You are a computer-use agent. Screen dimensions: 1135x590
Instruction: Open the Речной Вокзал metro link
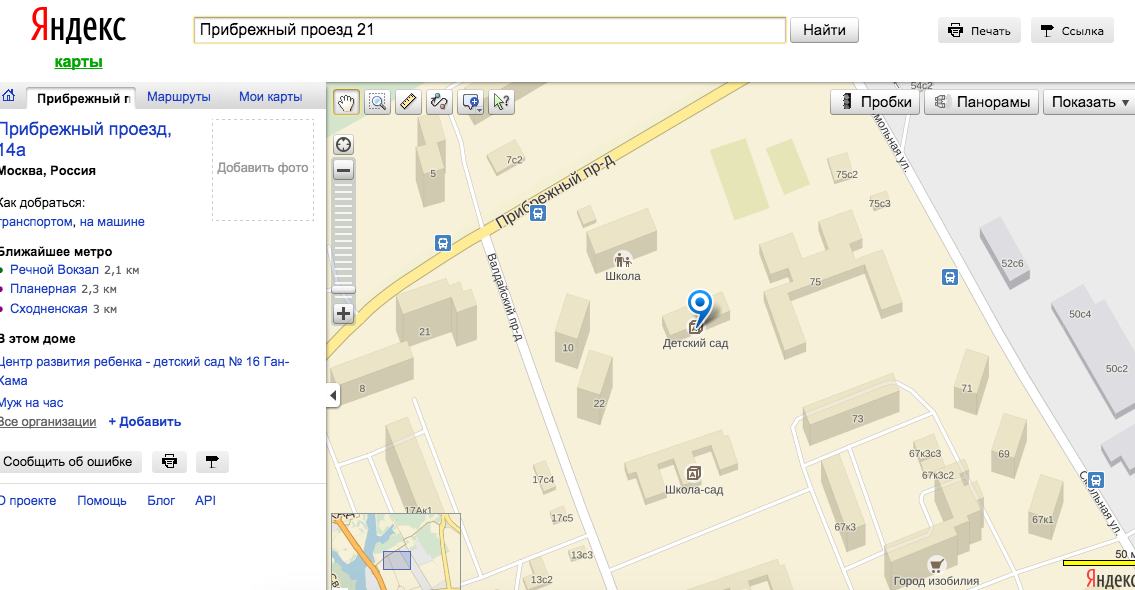click(x=54, y=270)
